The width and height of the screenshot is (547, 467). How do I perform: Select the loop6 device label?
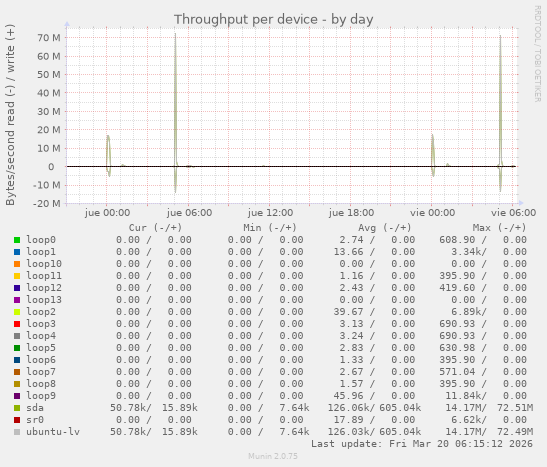41,360
